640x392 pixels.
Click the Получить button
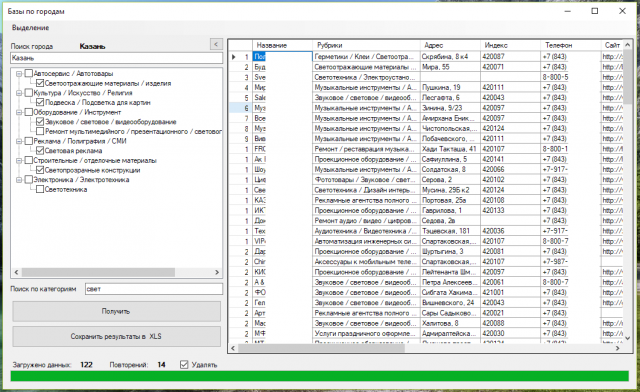click(116, 312)
